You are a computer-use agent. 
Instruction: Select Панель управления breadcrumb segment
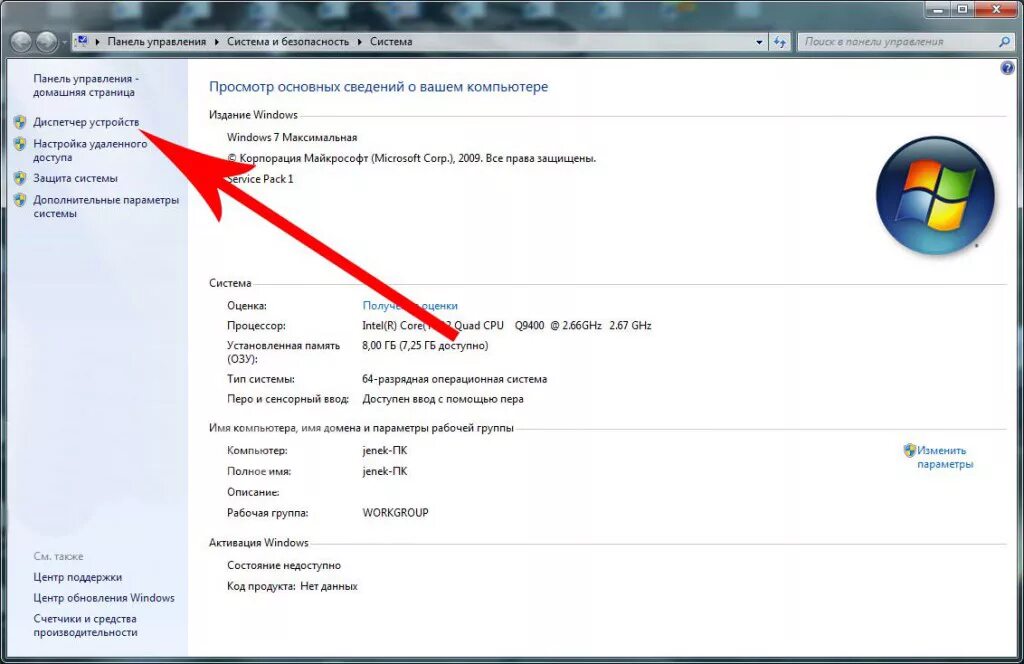point(157,41)
